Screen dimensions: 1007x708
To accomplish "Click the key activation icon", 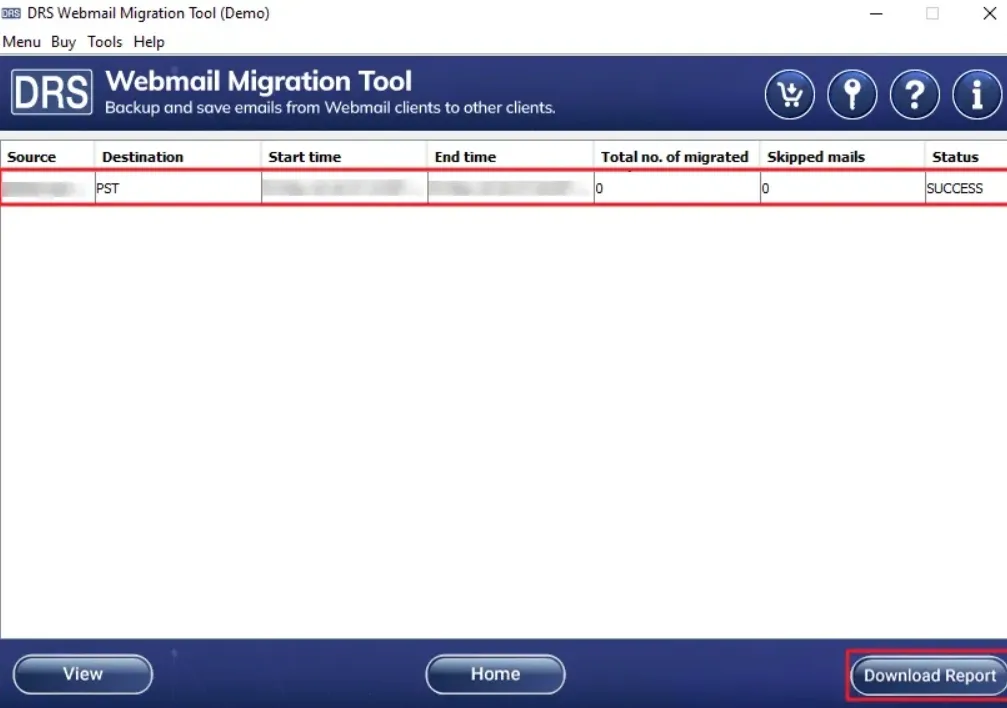I will (x=852, y=95).
